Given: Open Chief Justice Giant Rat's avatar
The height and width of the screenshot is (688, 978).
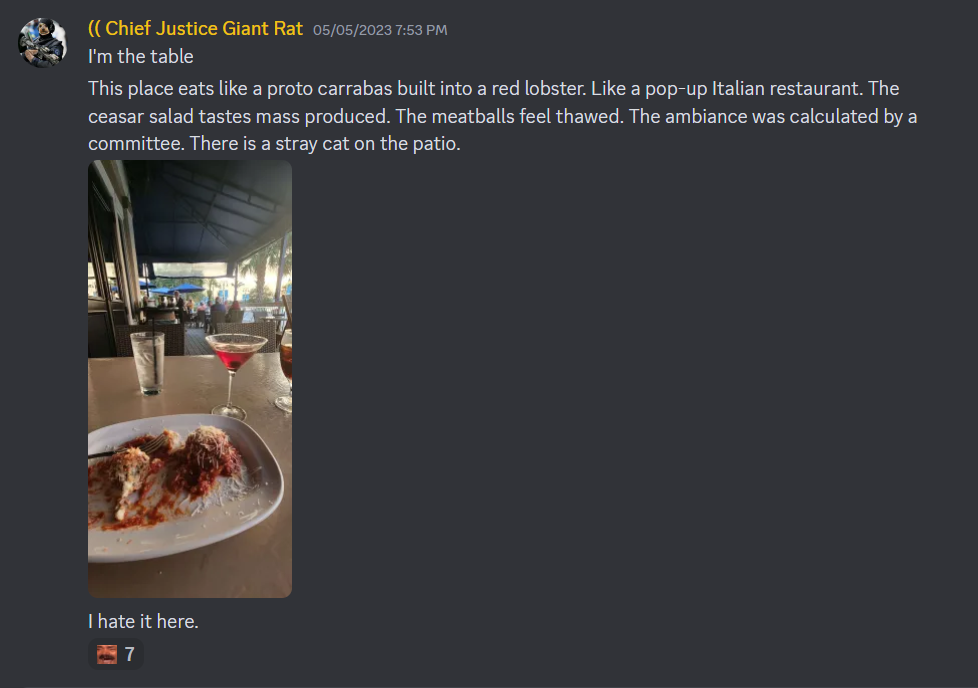Looking at the screenshot, I should pyautogui.click(x=42, y=42).
